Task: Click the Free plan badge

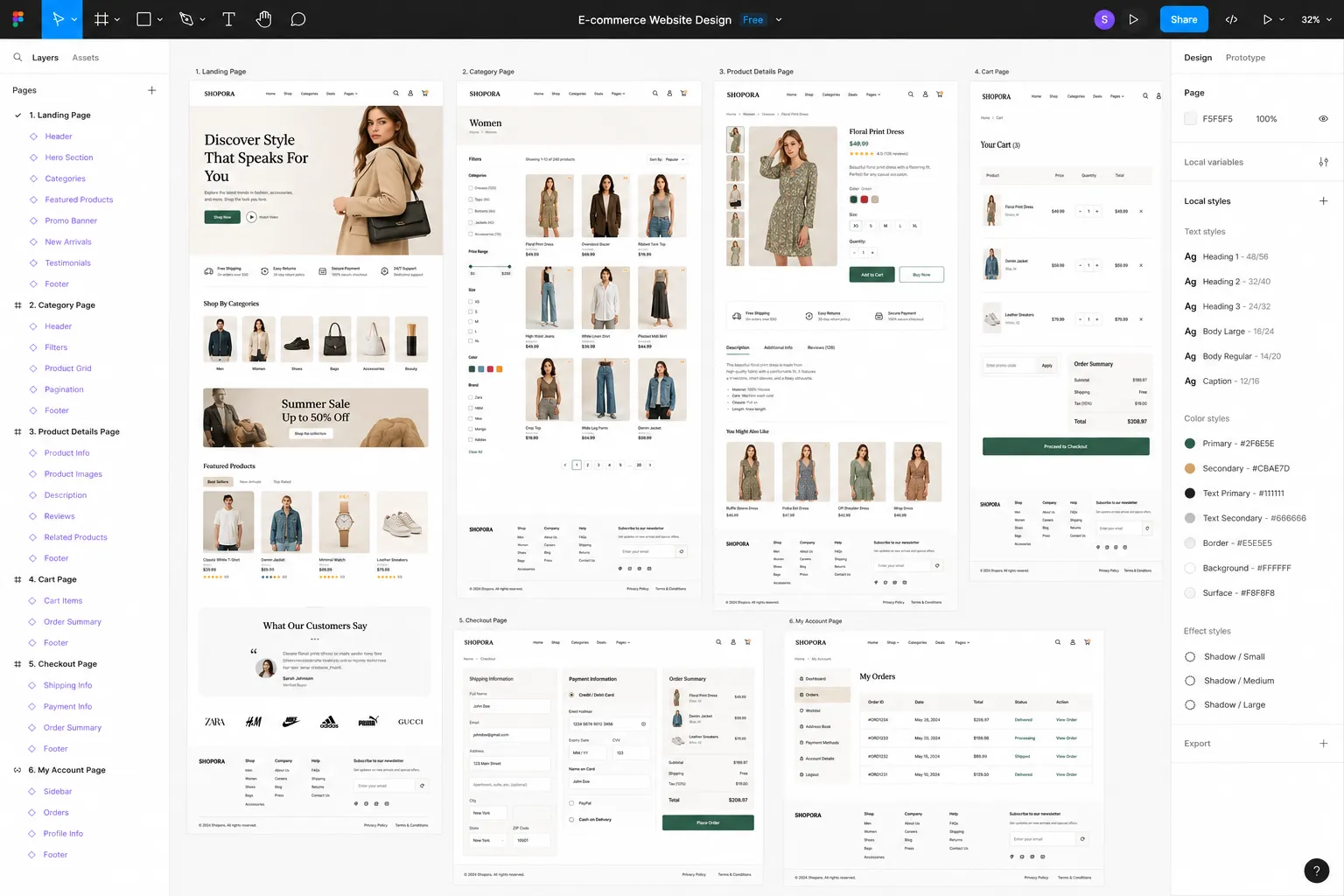Action: coord(752,19)
